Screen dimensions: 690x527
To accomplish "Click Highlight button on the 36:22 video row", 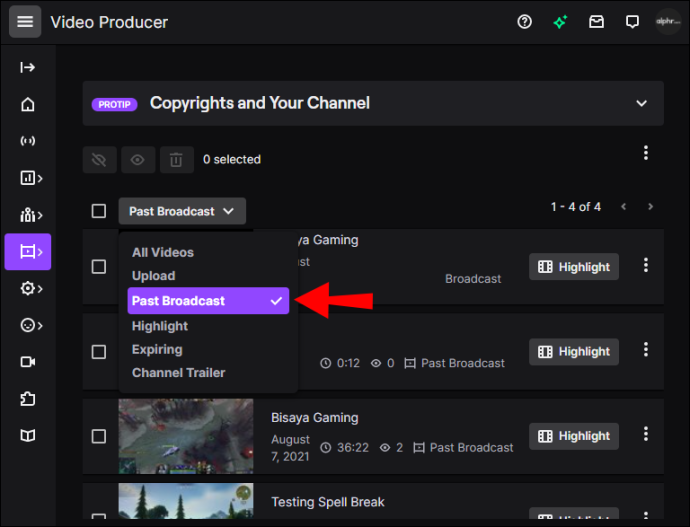I will (x=574, y=436).
